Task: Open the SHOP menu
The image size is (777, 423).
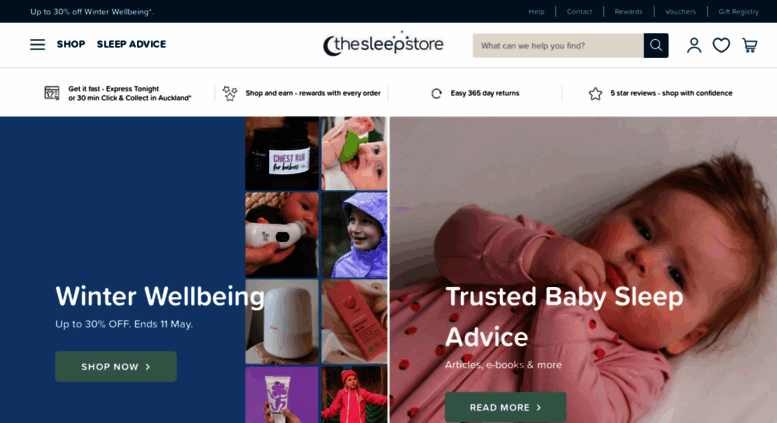Action: [x=71, y=44]
